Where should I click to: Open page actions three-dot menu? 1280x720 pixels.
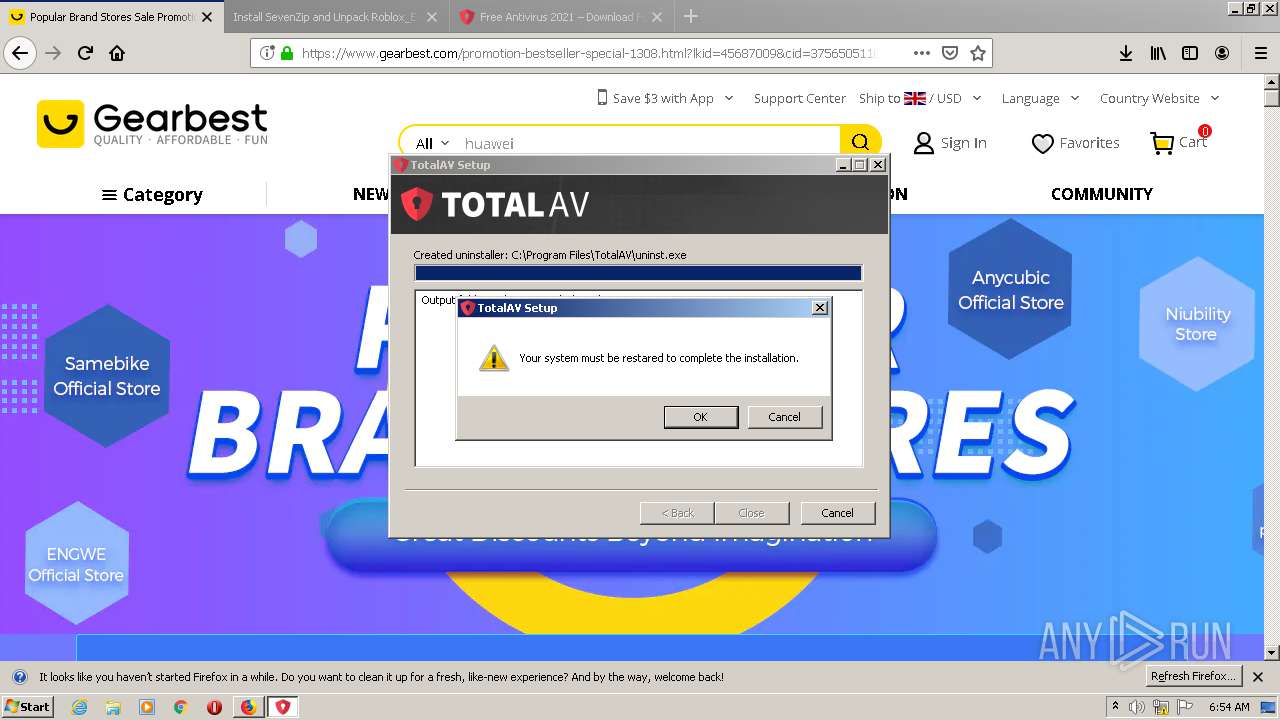click(921, 53)
